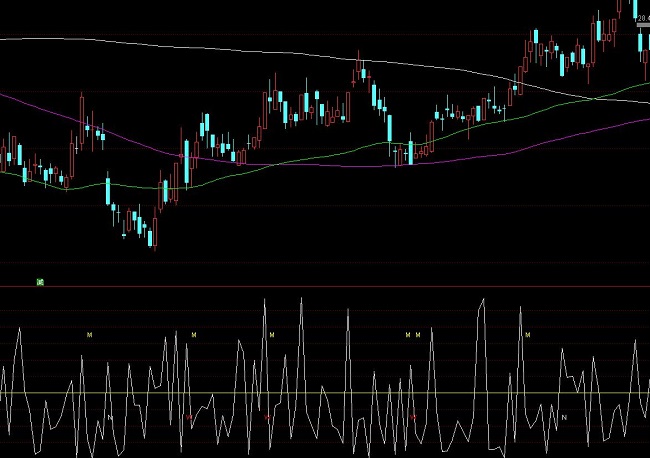Click the third yellow M marker from left
Viewport: 650px width, 458px height.
407,334
